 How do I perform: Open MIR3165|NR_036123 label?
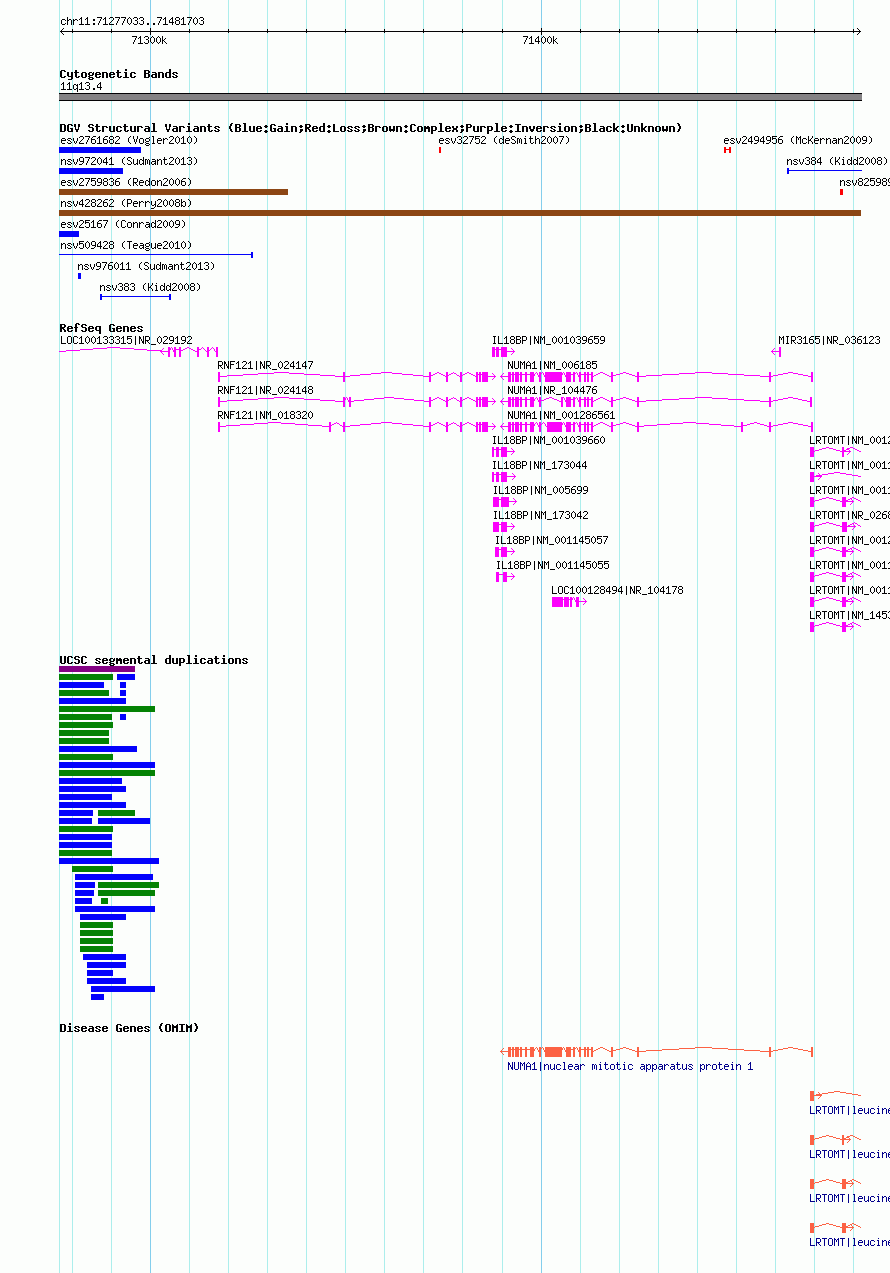tap(829, 340)
